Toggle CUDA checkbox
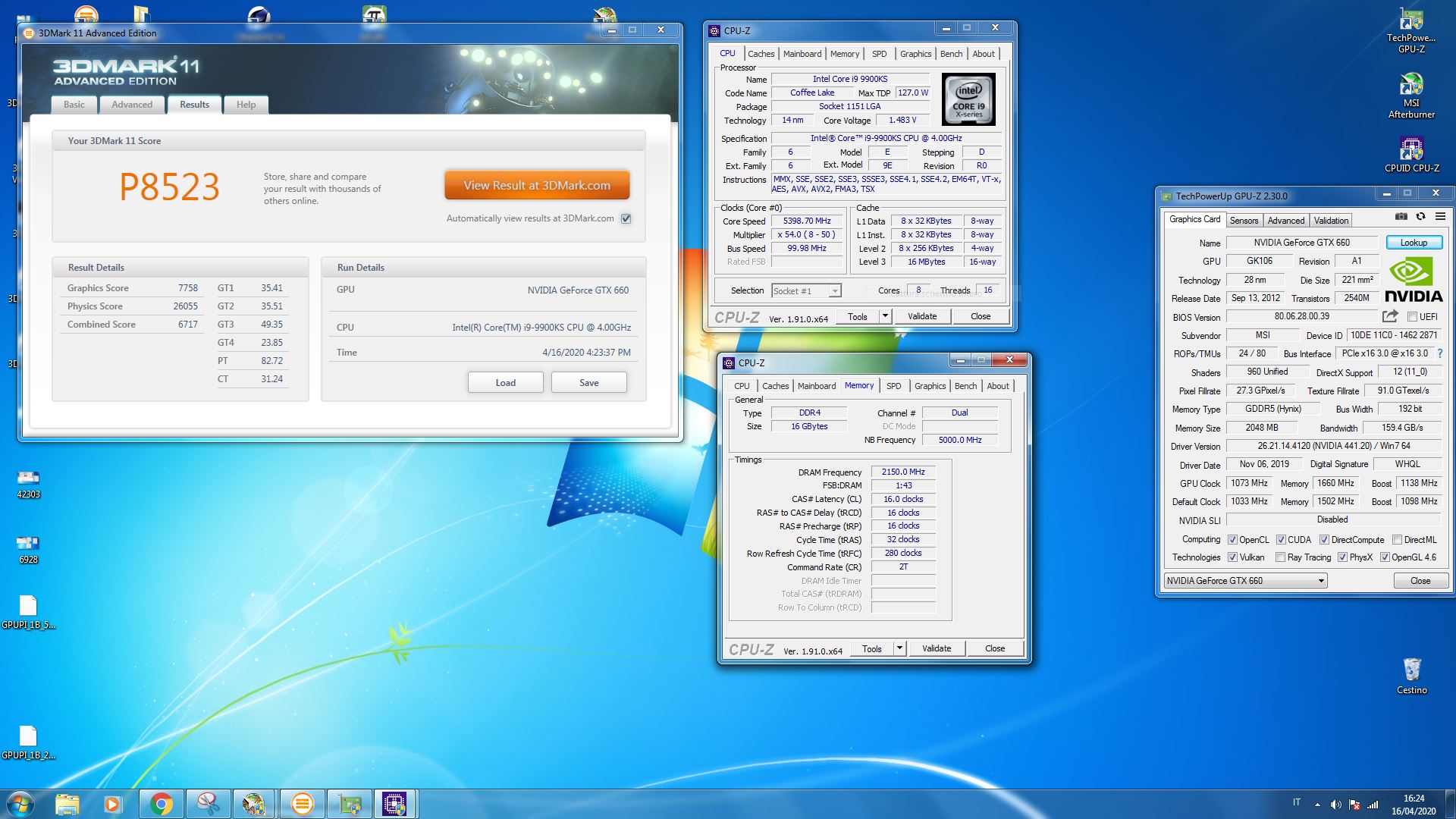 pos(1281,540)
